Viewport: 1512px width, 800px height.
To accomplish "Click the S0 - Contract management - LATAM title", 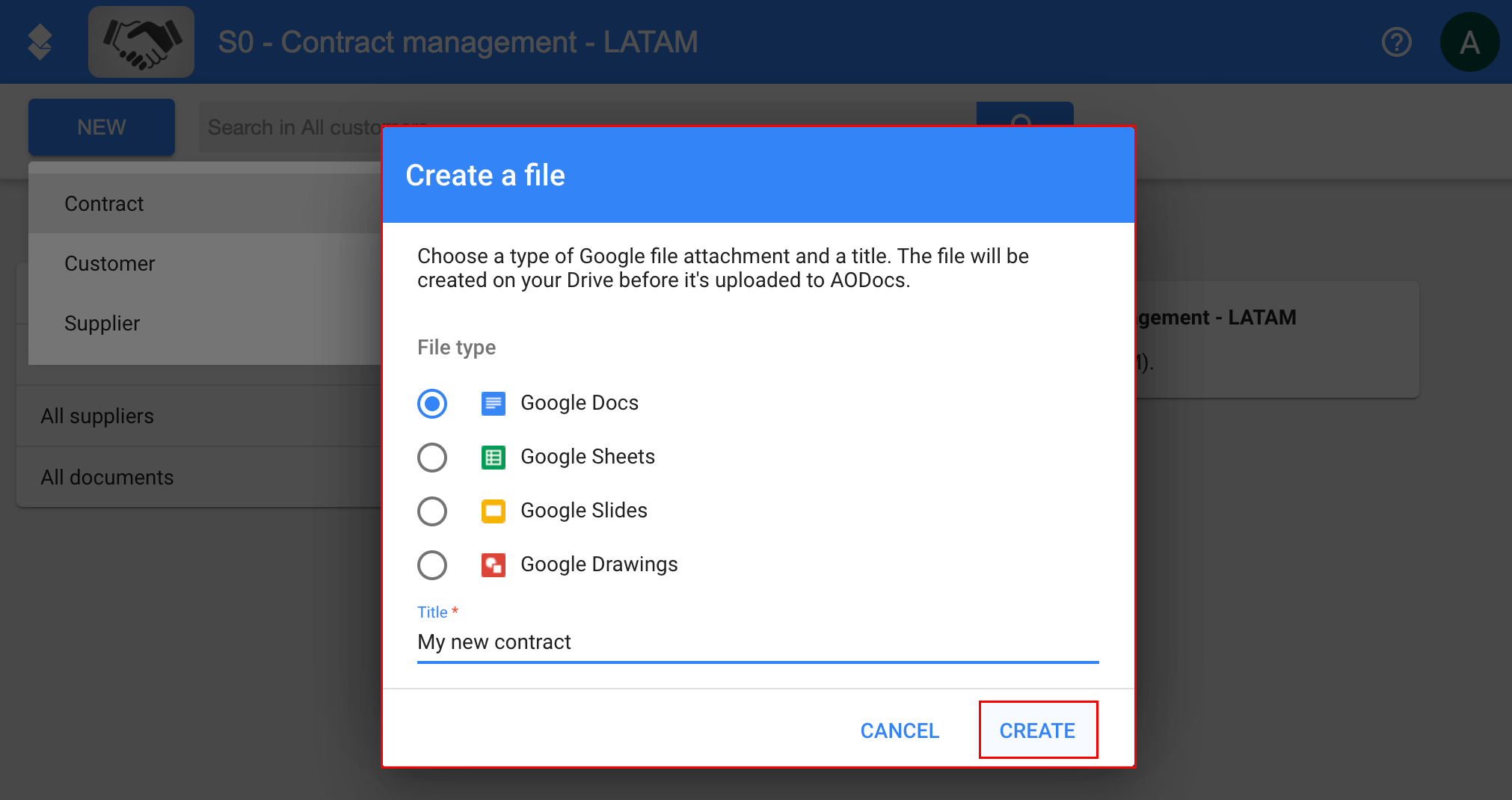I will point(458,42).
